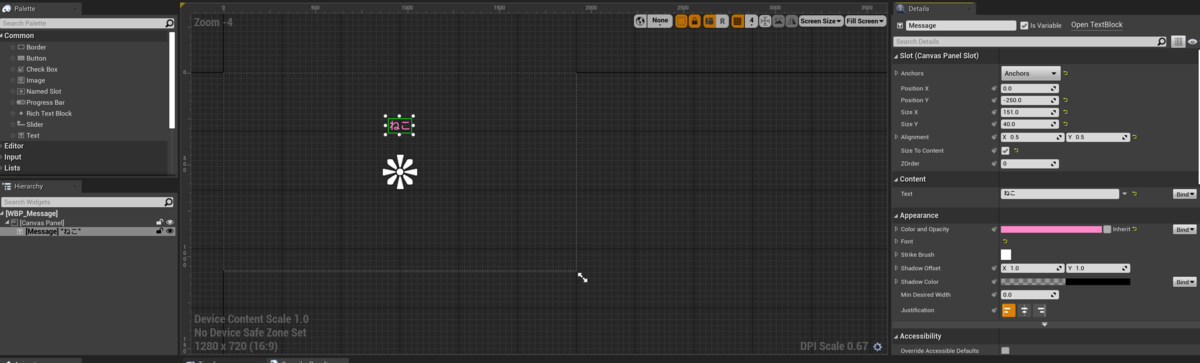
Task: Toggle the dashed widget outlines button
Action: [681, 20]
